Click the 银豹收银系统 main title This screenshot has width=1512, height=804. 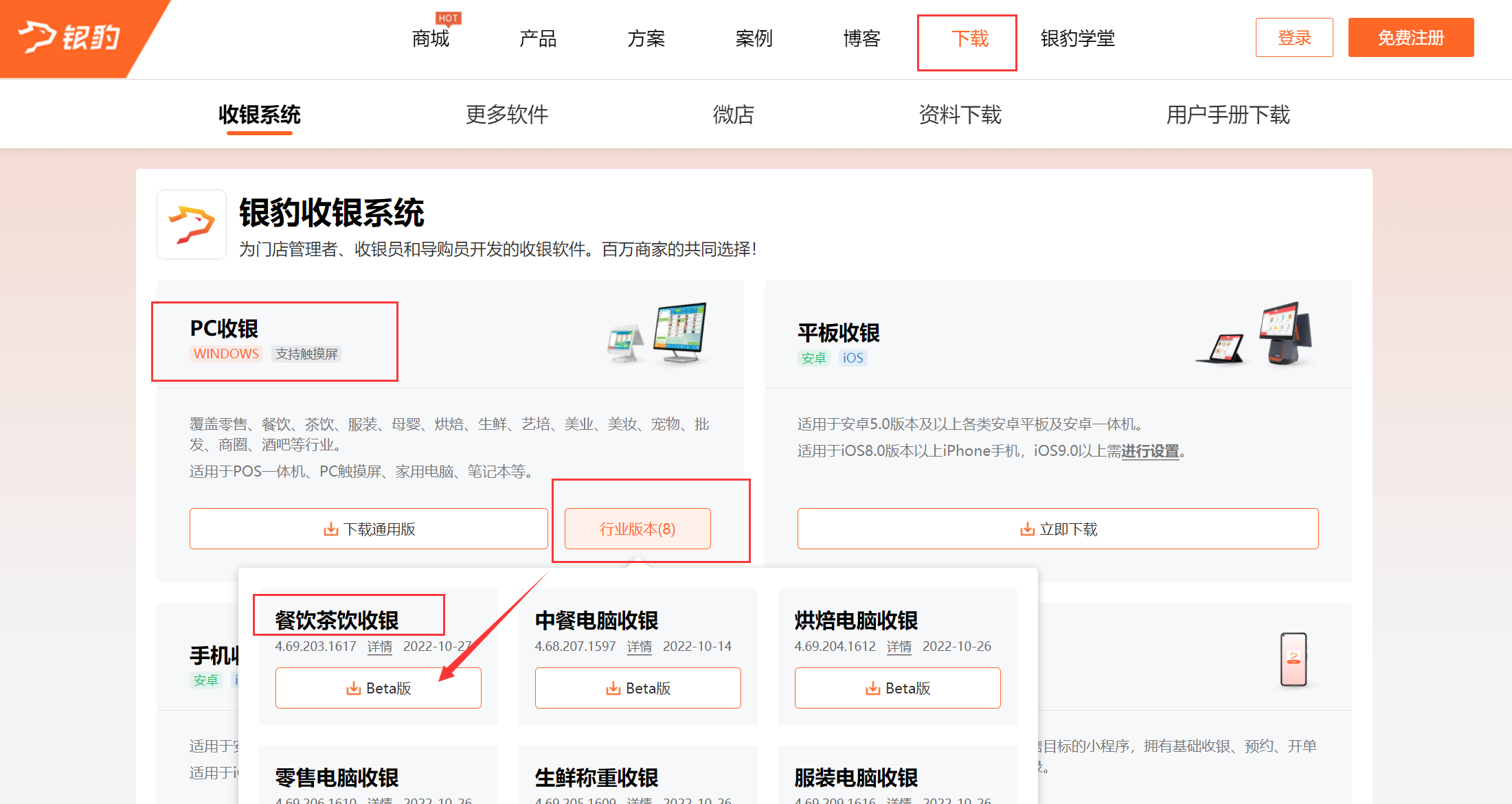tap(331, 213)
